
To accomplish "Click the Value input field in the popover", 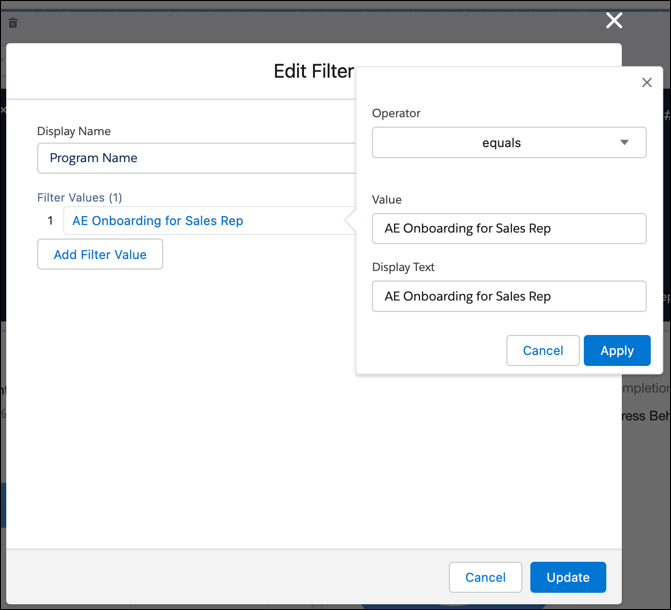I will 509,229.
